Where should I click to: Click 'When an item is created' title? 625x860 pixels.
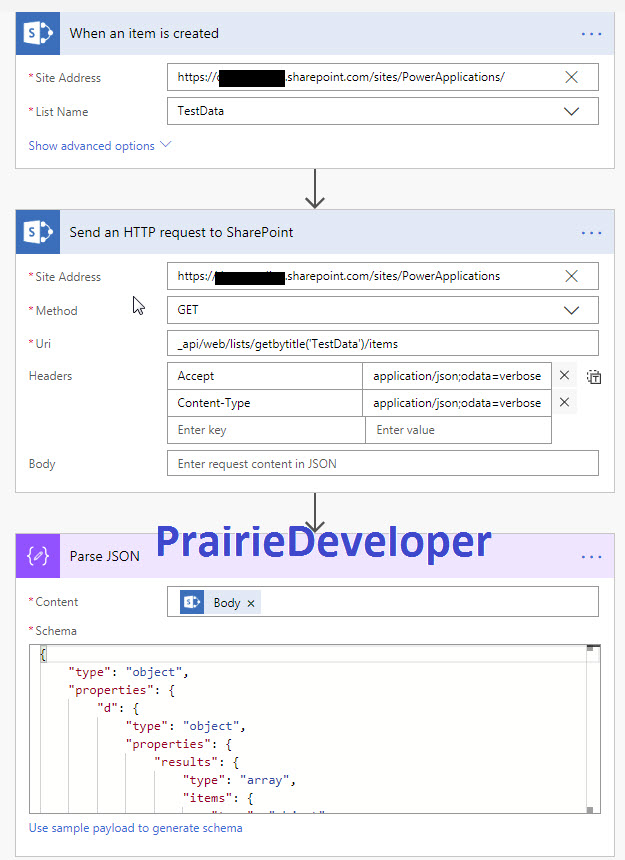click(x=144, y=33)
